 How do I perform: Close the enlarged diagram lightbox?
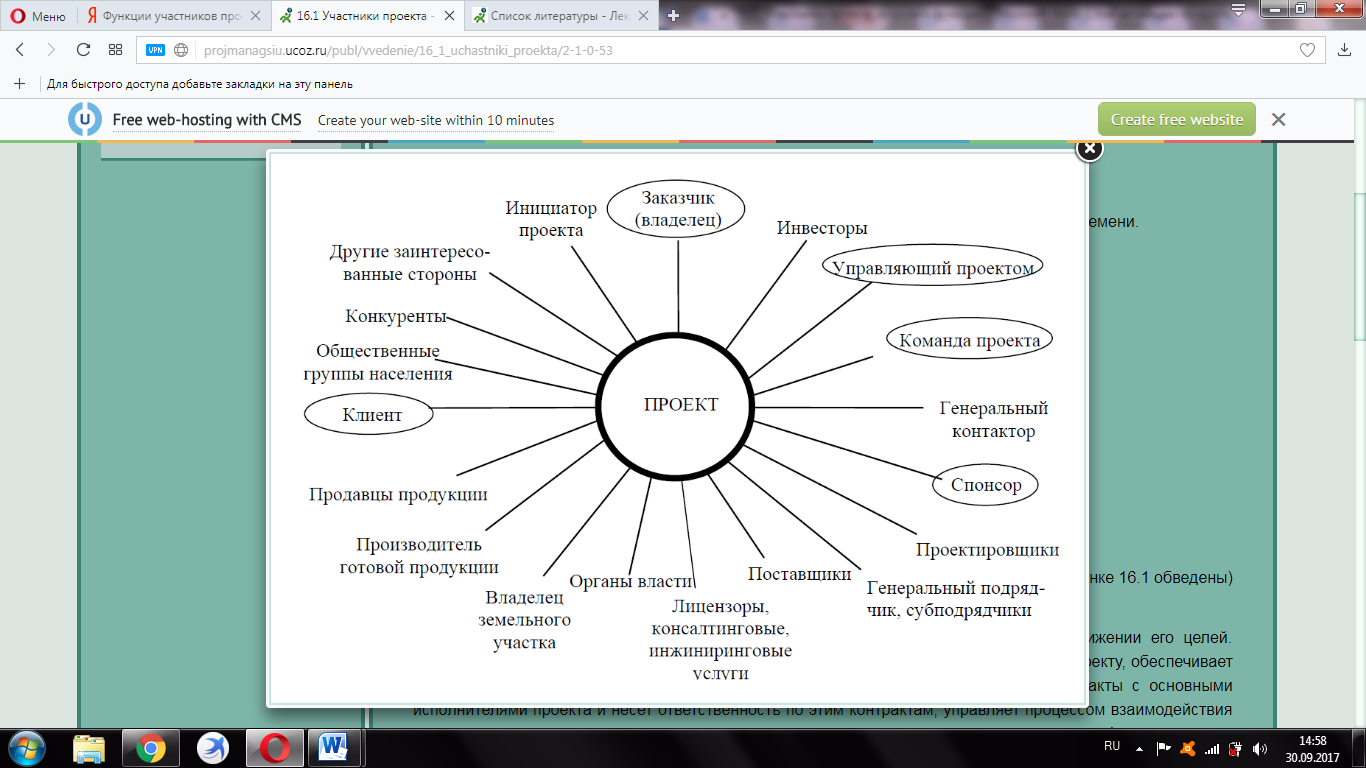[x=1089, y=148]
